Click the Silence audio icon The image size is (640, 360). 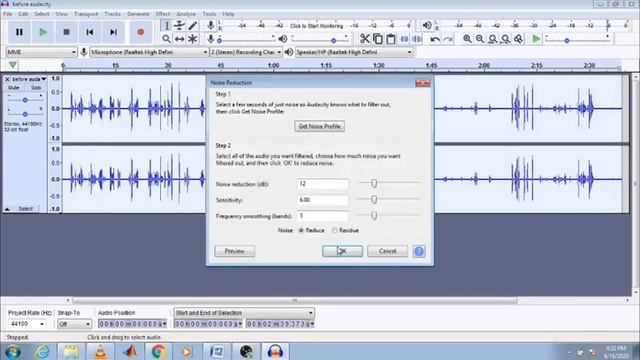tap(417, 39)
